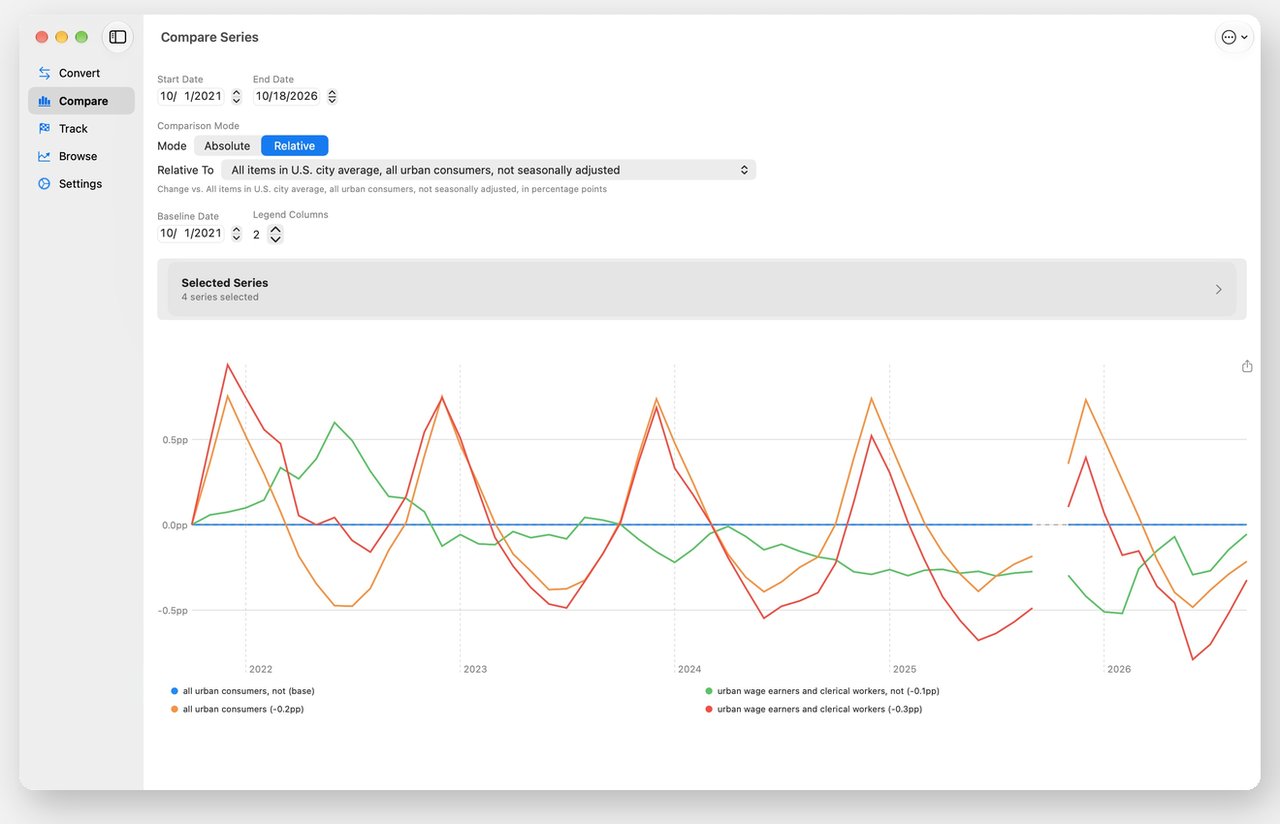This screenshot has height=824, width=1280.
Task: Click the Settings gear icon in sidebar
Action: tap(44, 184)
